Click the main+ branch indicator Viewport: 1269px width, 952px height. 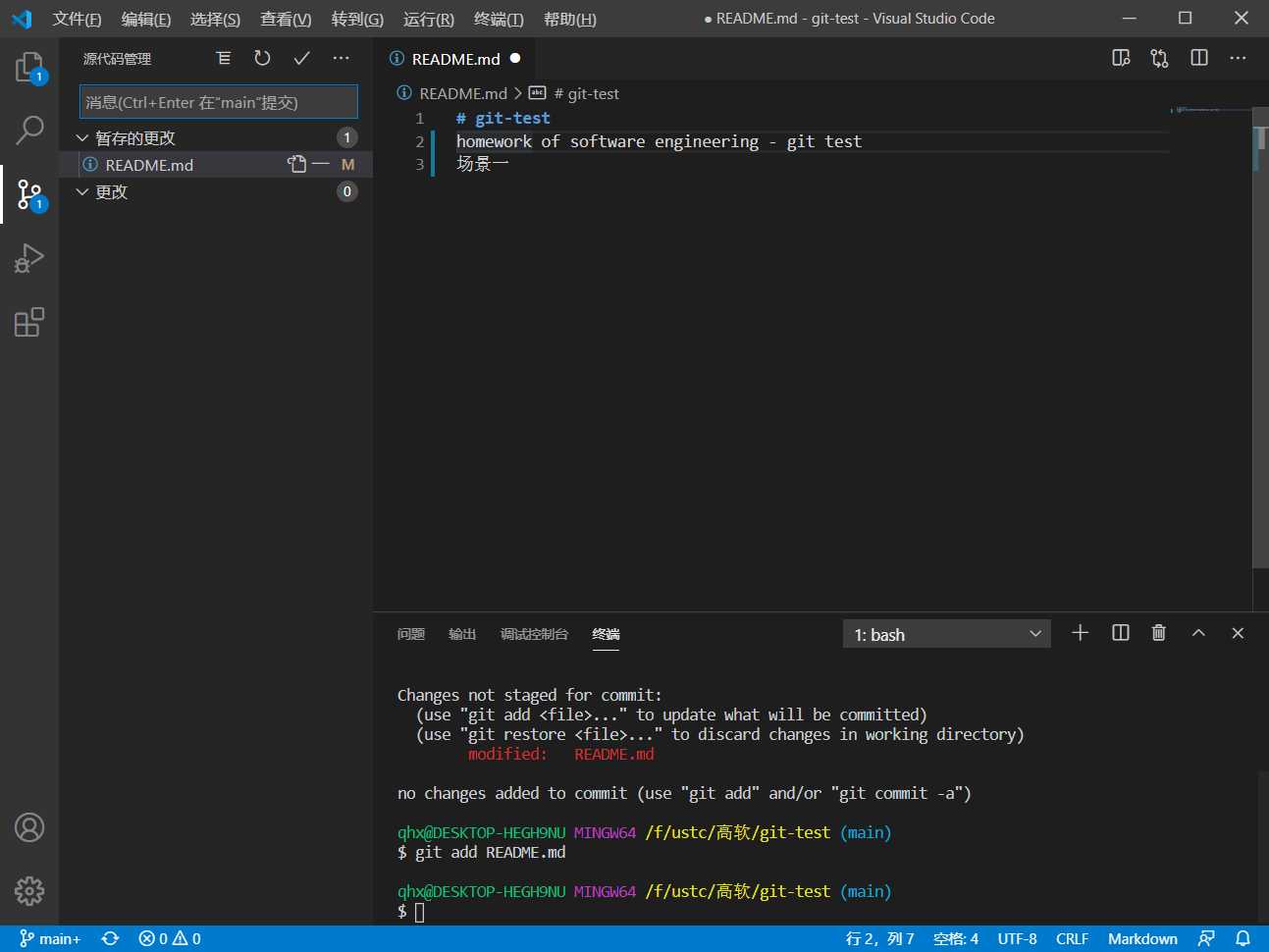[x=50, y=939]
